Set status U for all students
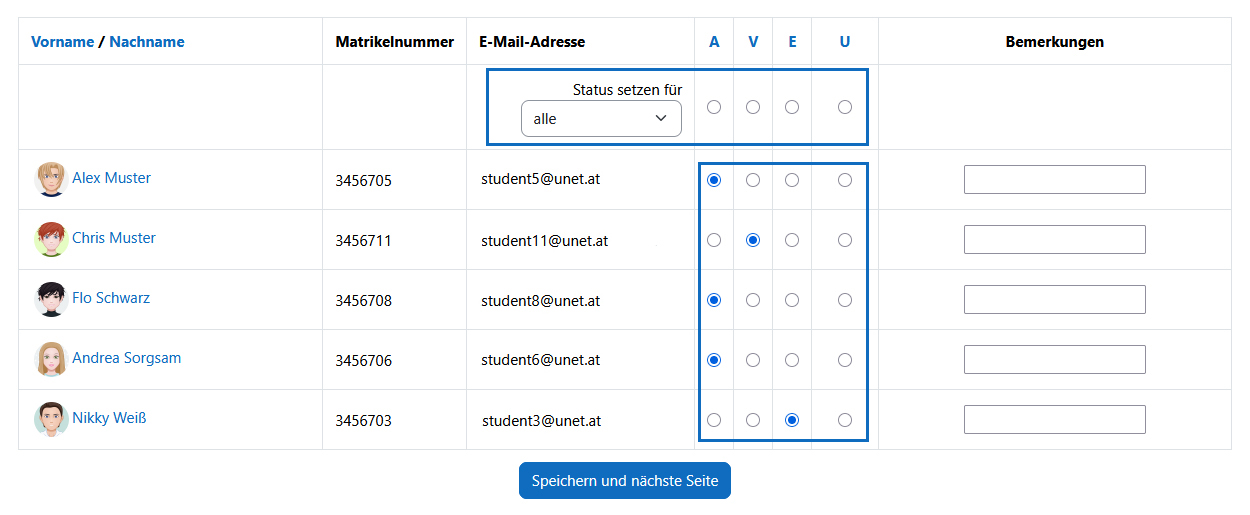This screenshot has height=515, width=1250. point(845,107)
